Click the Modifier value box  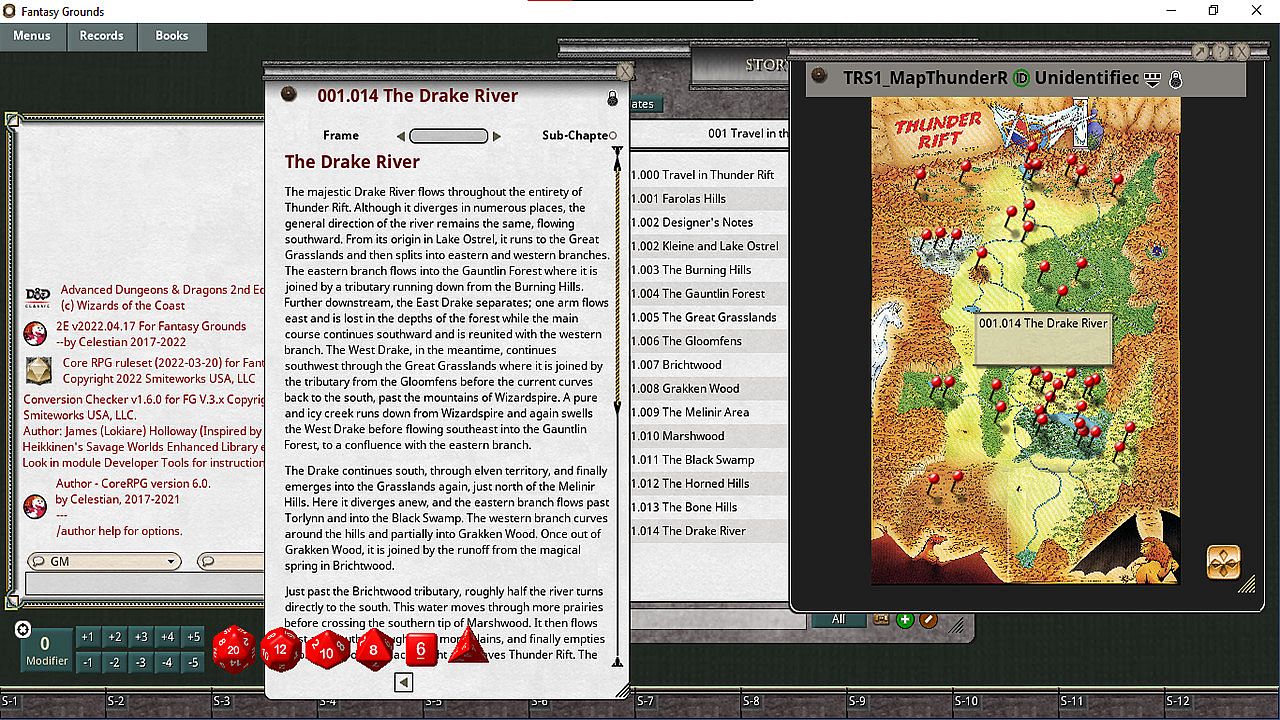pyautogui.click(x=46, y=650)
